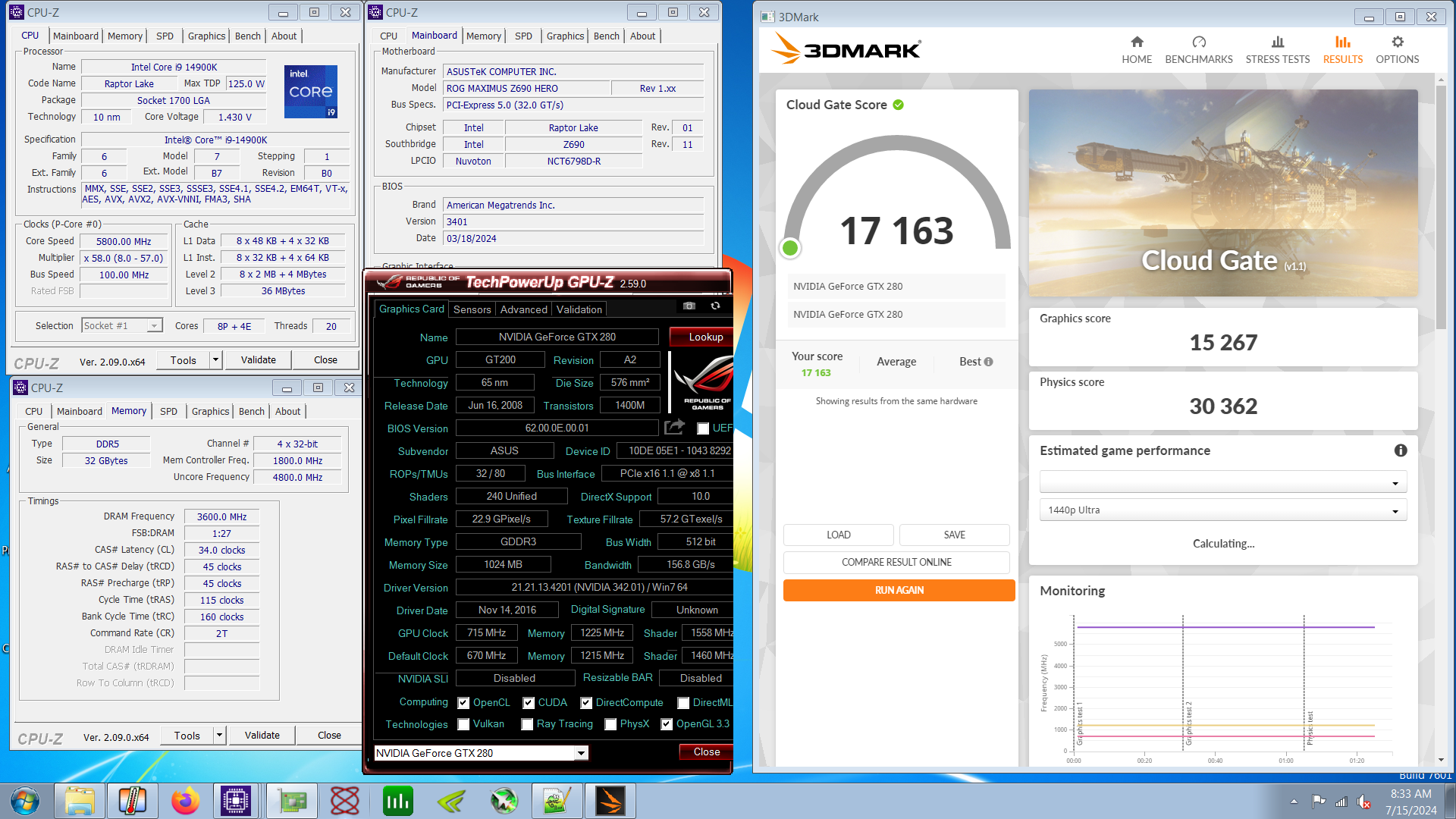Toggle the DirectML checkbox
The image size is (1456, 819).
pos(683,703)
